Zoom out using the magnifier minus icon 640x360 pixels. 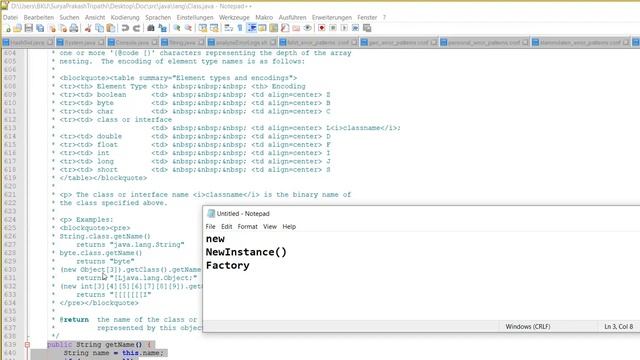pyautogui.click(x=188, y=28)
